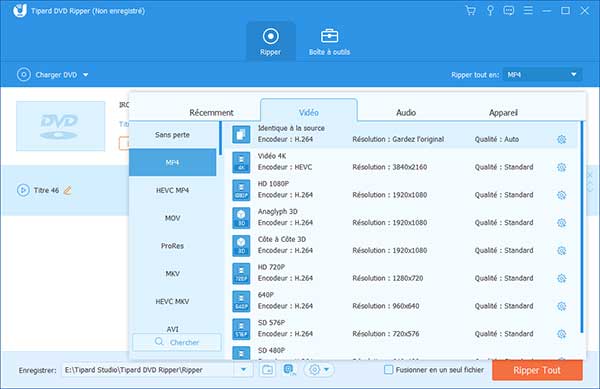
Task: Open the feedback chat icon
Action: pyautogui.click(x=509, y=10)
